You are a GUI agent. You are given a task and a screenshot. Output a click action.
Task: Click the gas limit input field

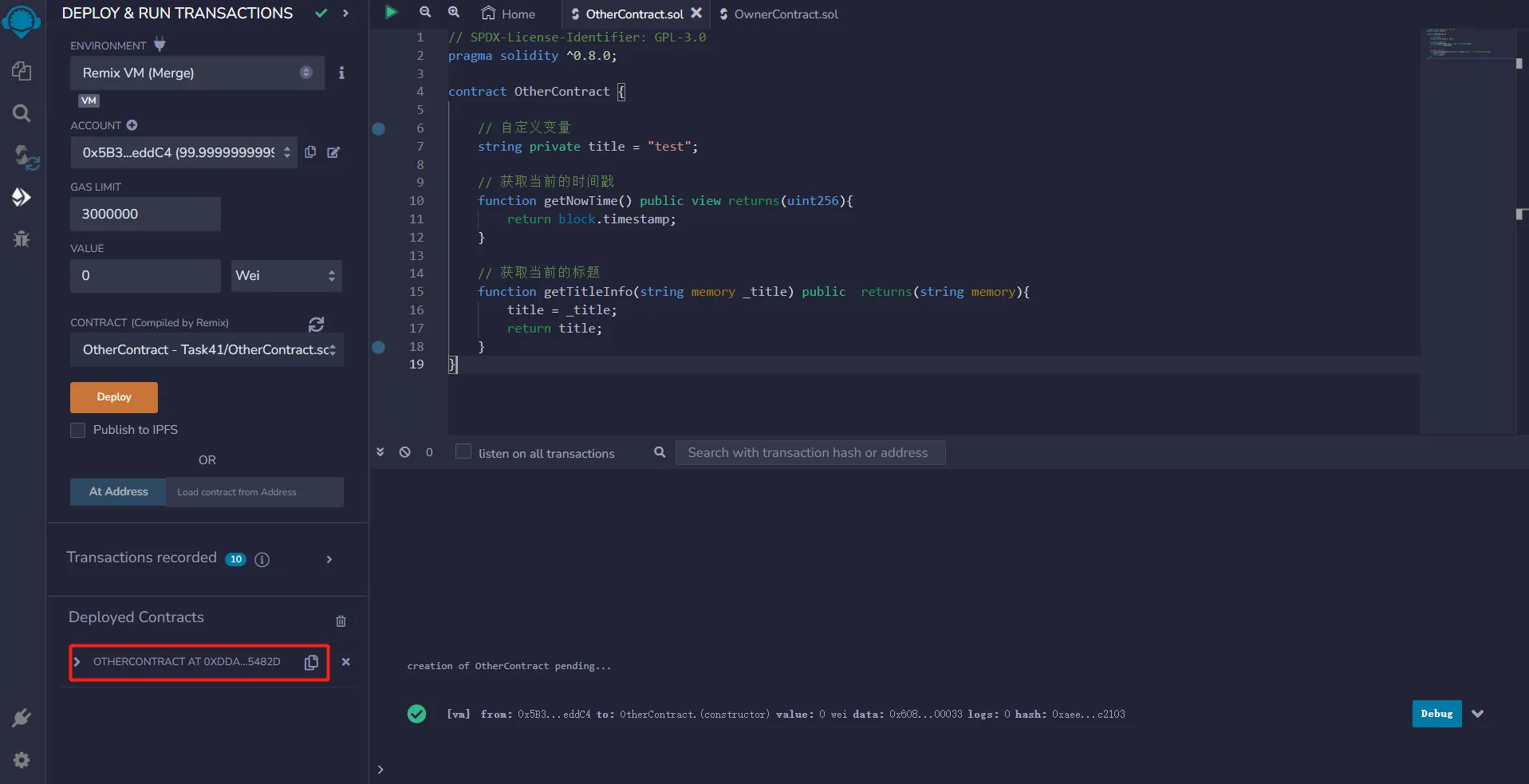click(x=145, y=214)
